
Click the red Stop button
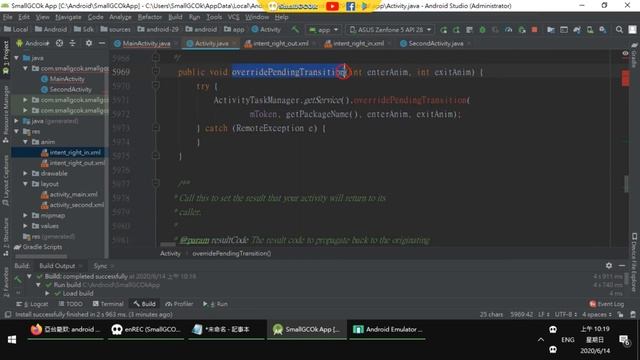tap(534, 30)
